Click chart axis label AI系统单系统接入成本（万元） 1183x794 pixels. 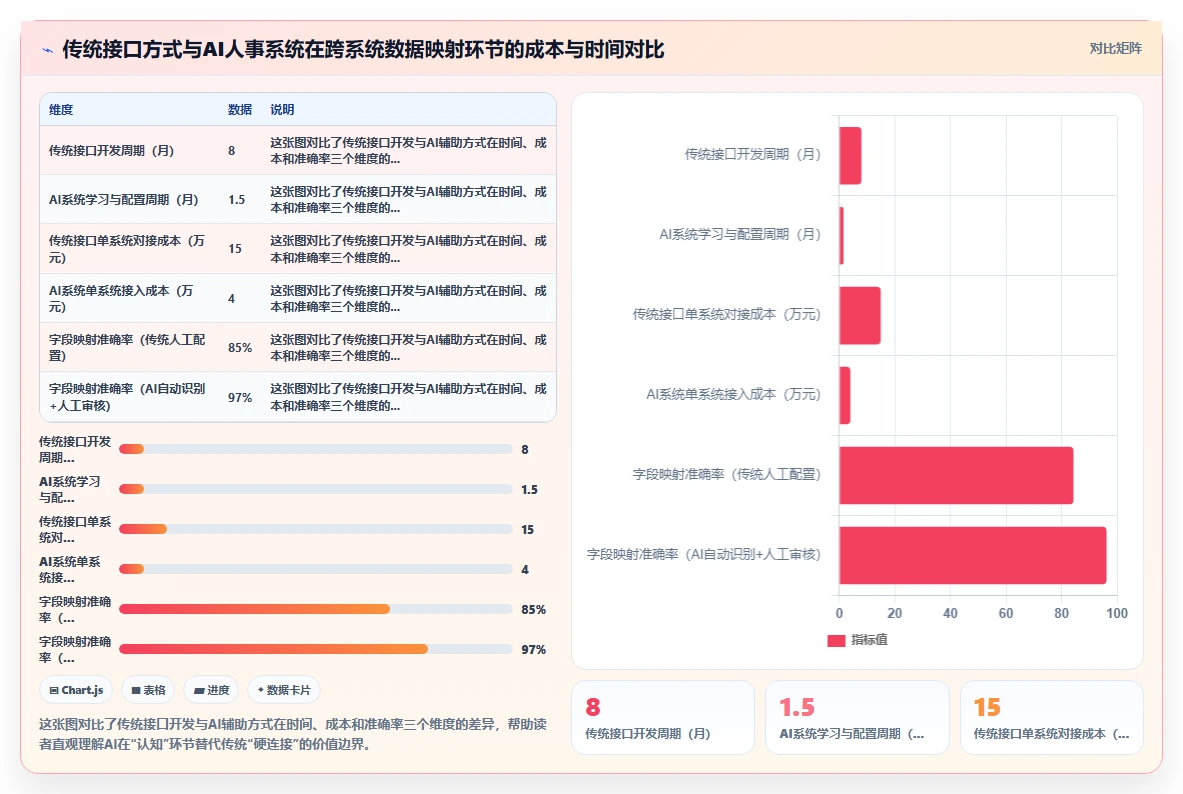click(733, 394)
